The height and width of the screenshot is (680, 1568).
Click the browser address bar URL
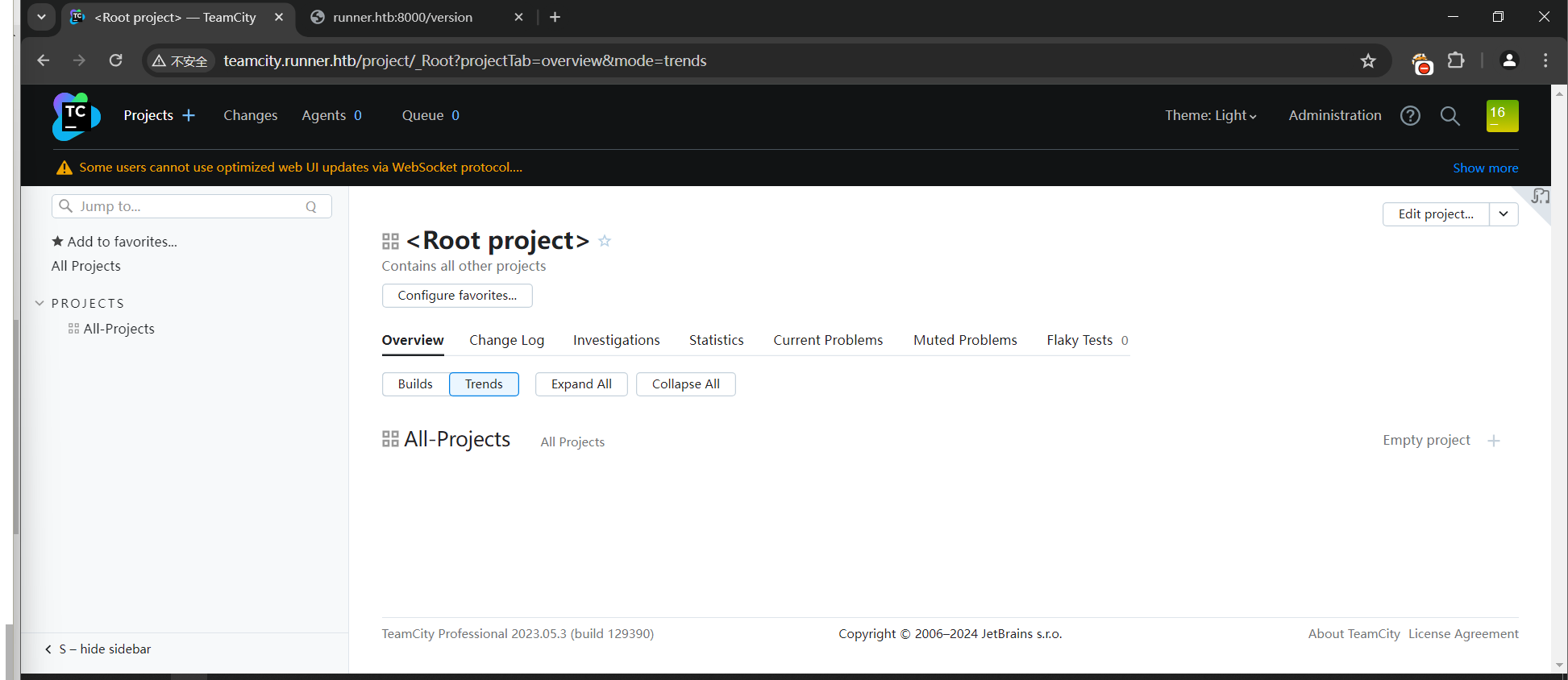pos(464,60)
